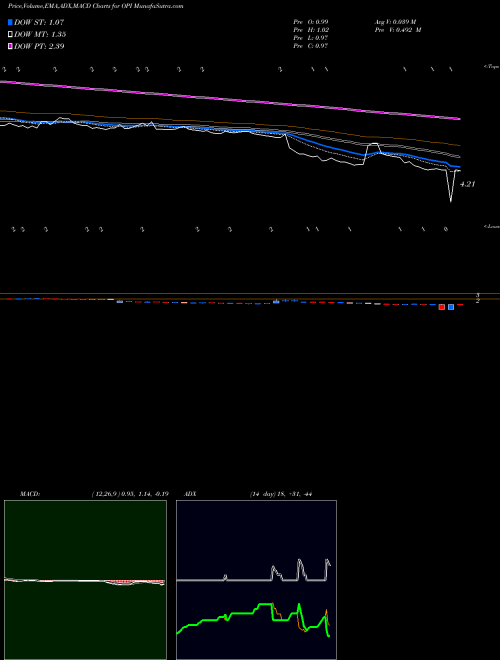Click the MACD (12,26,9) header label
Image resolution: width=500 pixels, height=660 pixels.
pos(94,494)
